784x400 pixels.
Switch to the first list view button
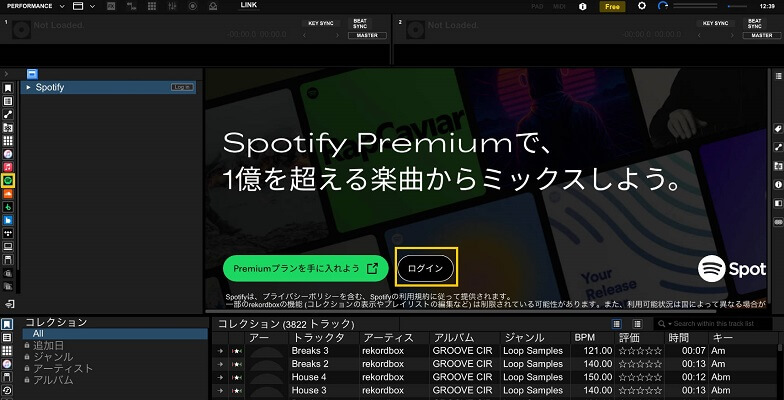pos(617,324)
